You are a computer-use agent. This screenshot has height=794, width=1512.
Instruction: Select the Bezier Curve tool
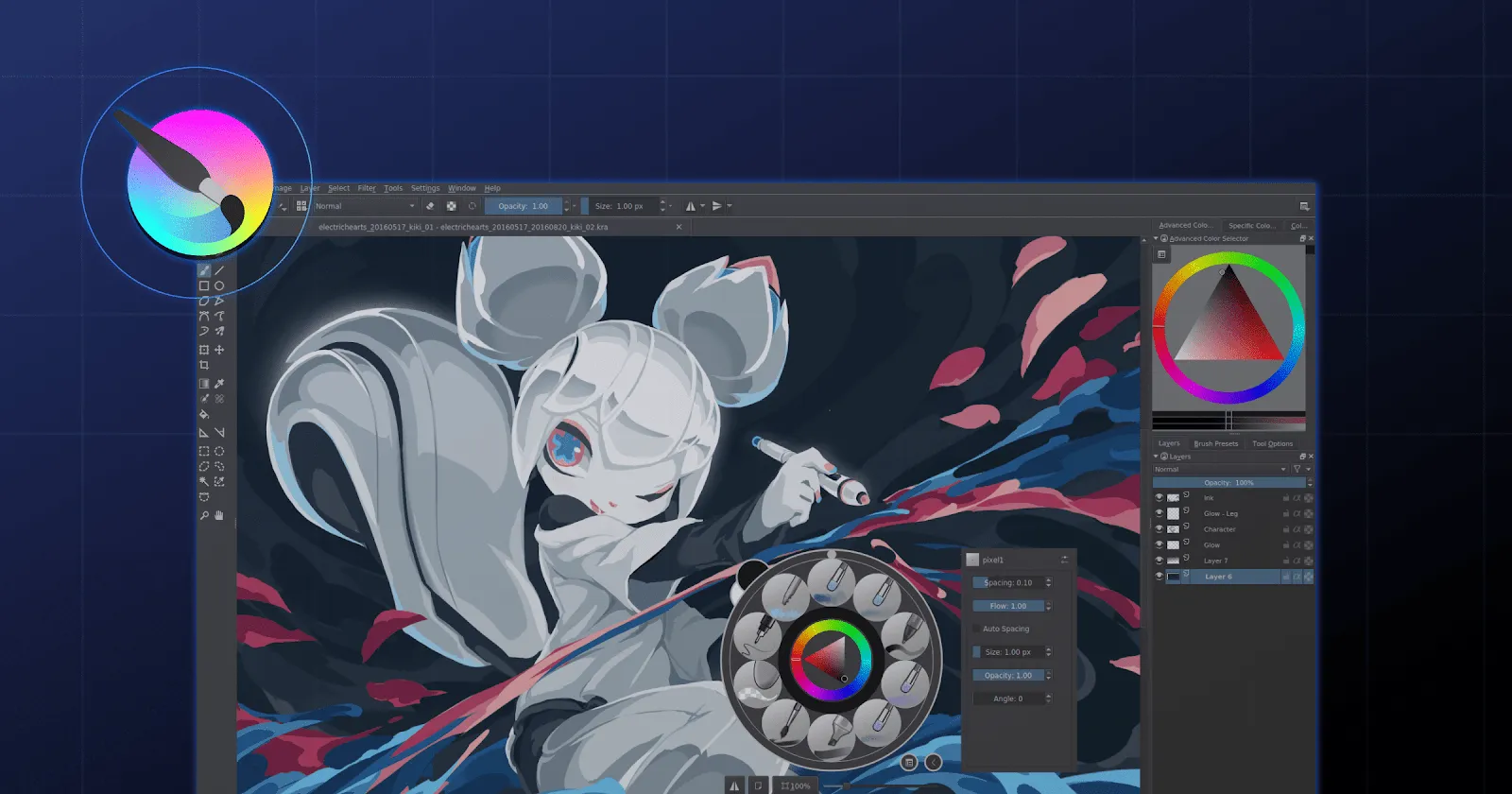click(204, 316)
